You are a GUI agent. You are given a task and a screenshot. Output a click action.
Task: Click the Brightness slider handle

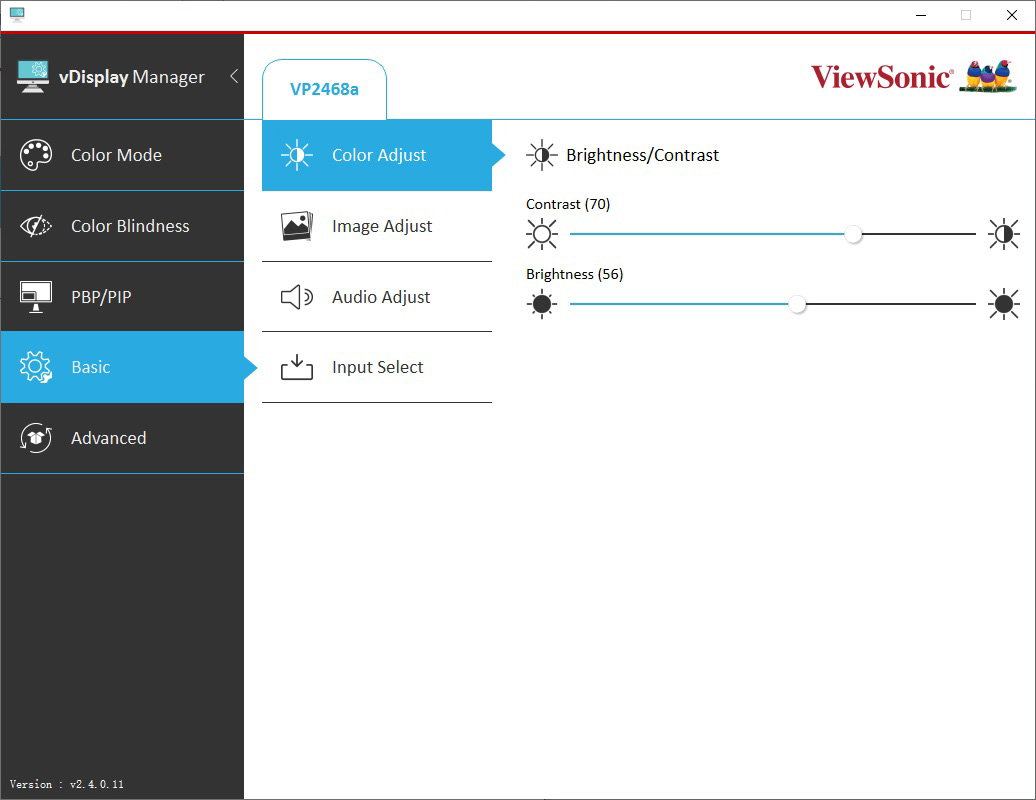click(797, 304)
